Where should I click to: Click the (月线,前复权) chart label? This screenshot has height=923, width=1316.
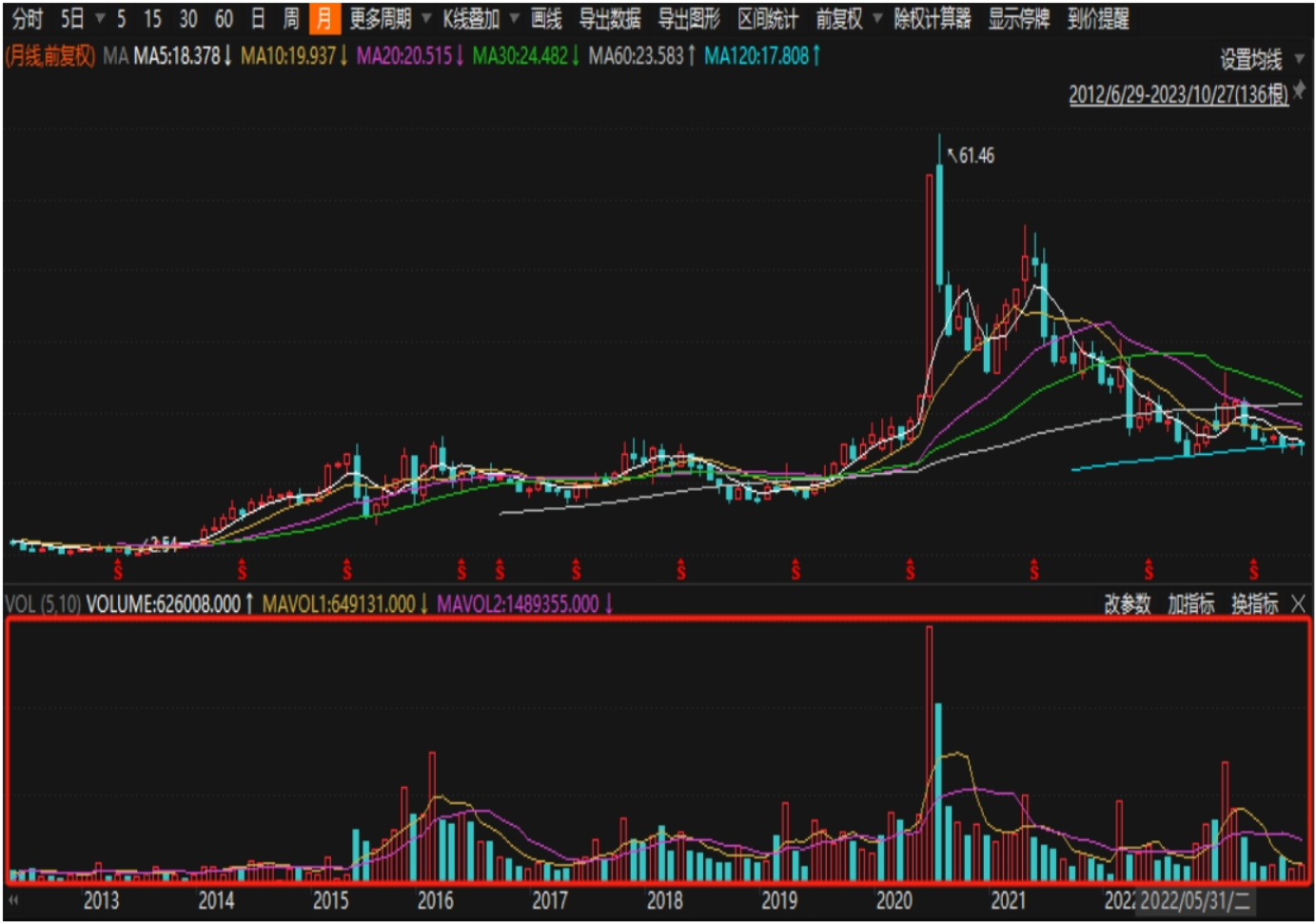[x=50, y=56]
